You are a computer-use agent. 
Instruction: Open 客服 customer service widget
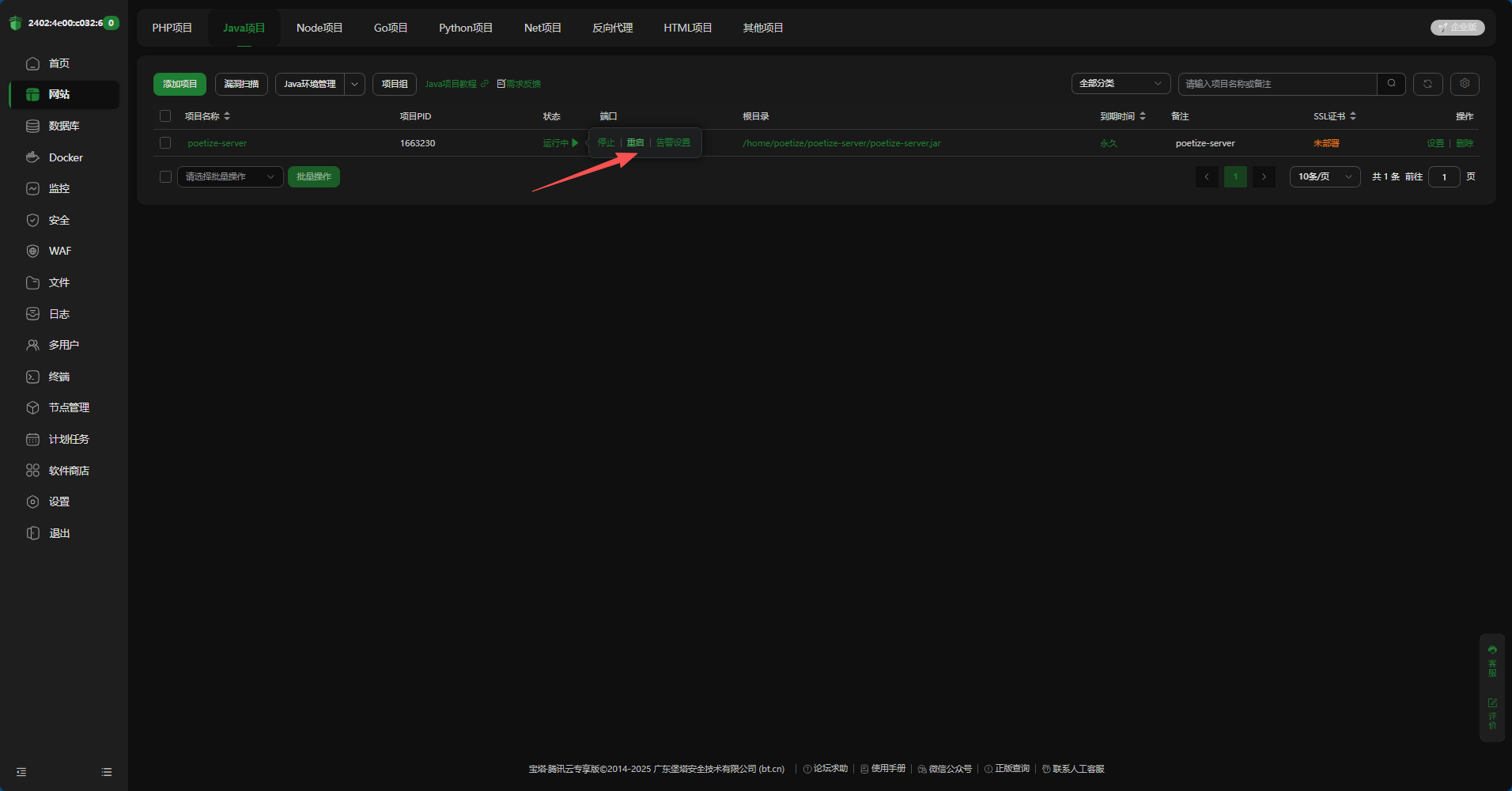pyautogui.click(x=1492, y=661)
